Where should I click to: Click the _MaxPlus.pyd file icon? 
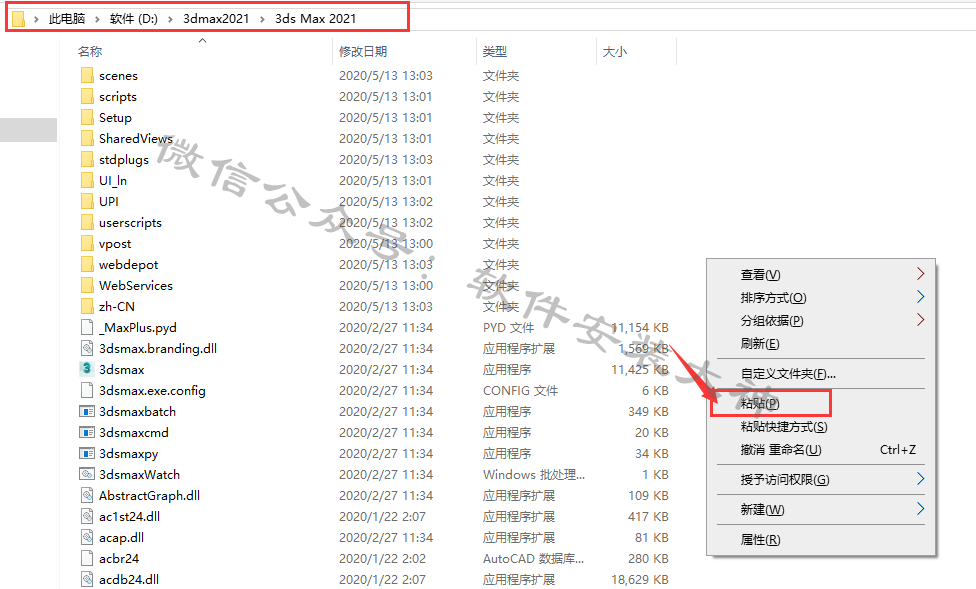coord(87,327)
